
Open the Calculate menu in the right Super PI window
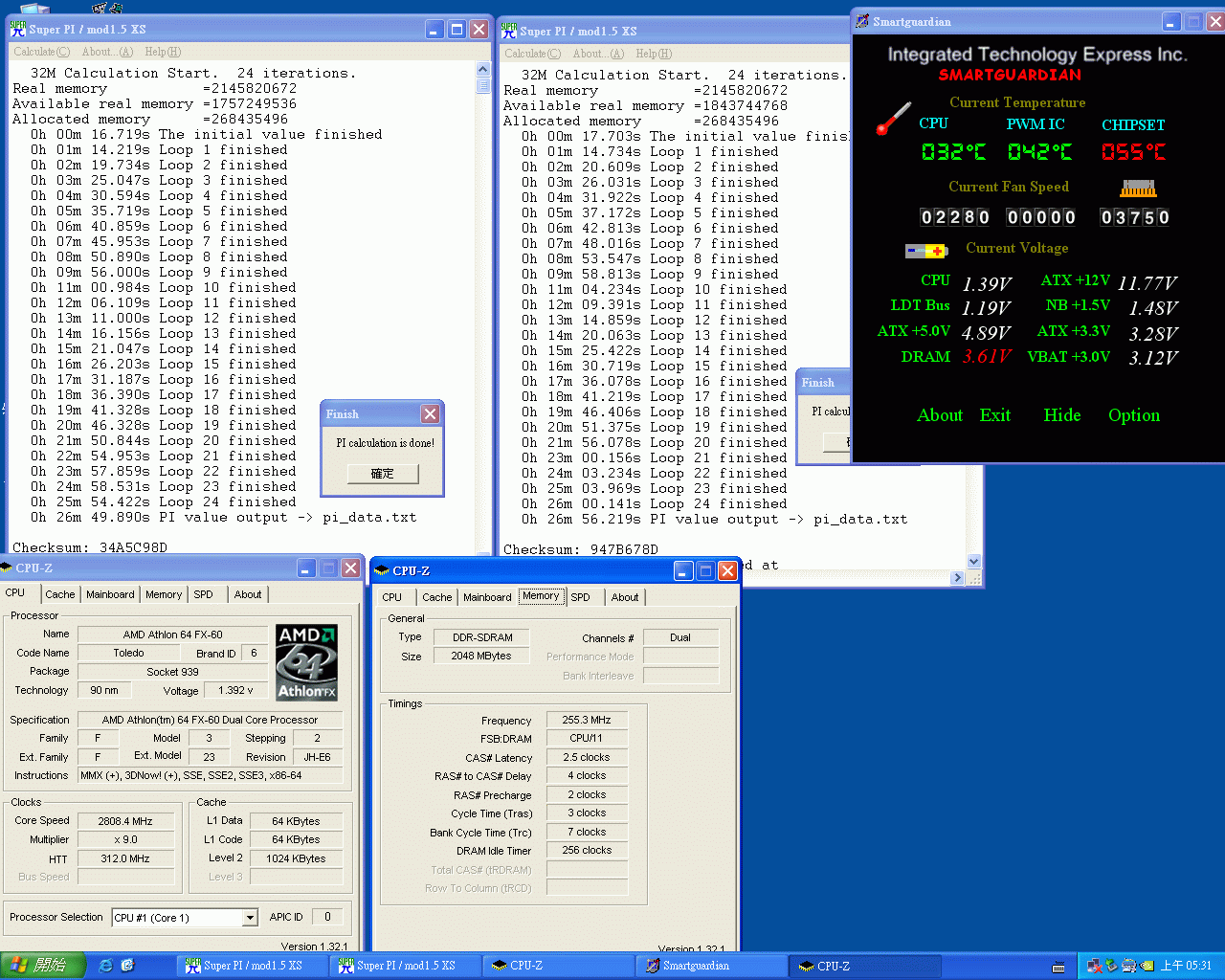point(532,54)
